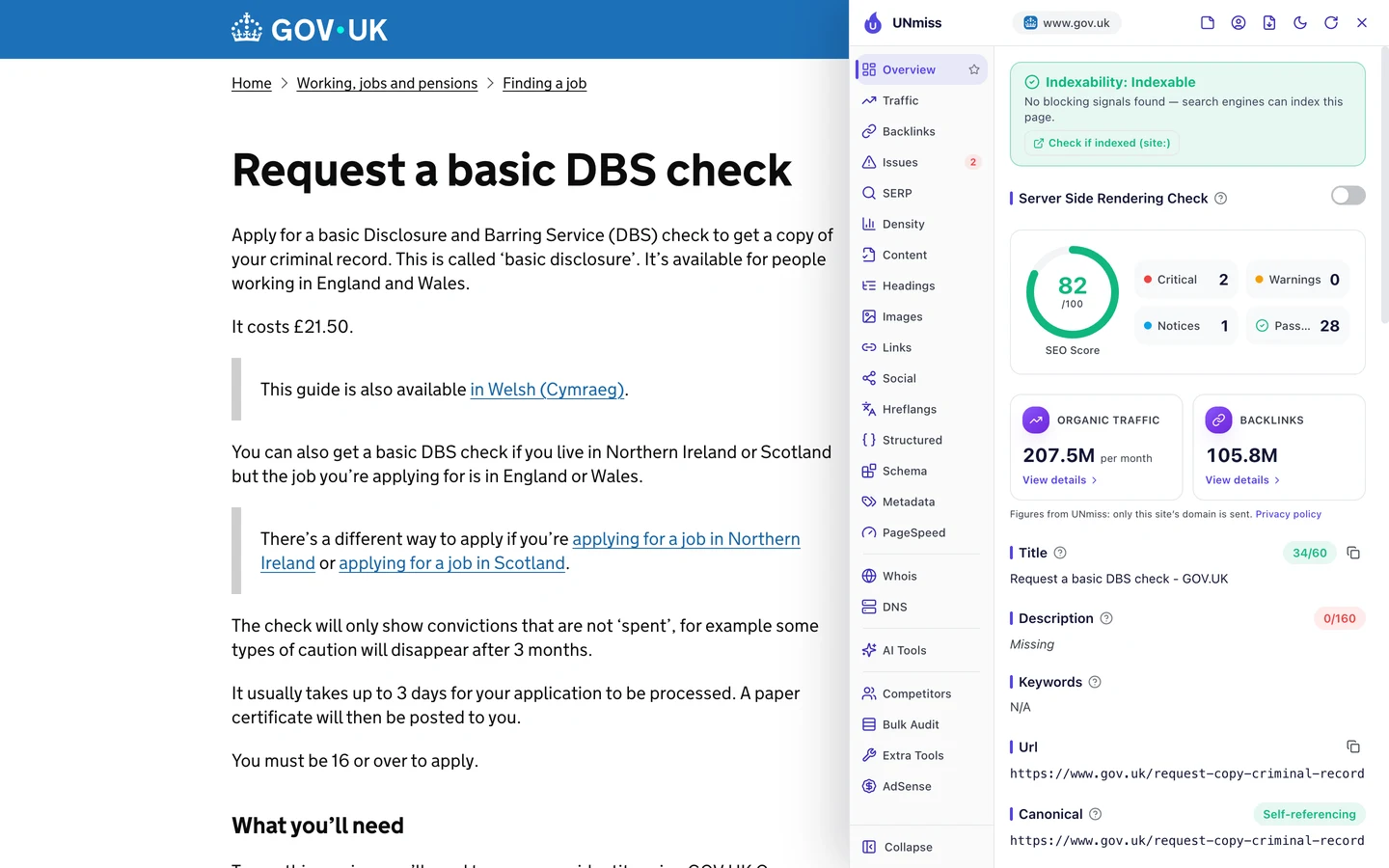Image resolution: width=1389 pixels, height=868 pixels.
Task: Click the Passed 28 checks tile
Action: pos(1297,326)
